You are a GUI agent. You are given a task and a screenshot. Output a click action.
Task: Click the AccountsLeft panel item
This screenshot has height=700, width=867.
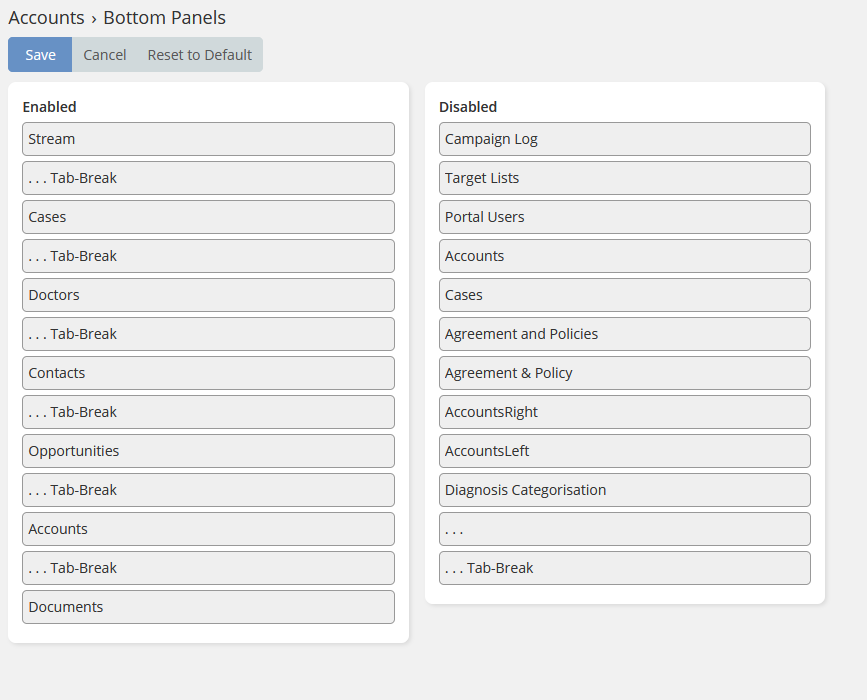coord(624,451)
